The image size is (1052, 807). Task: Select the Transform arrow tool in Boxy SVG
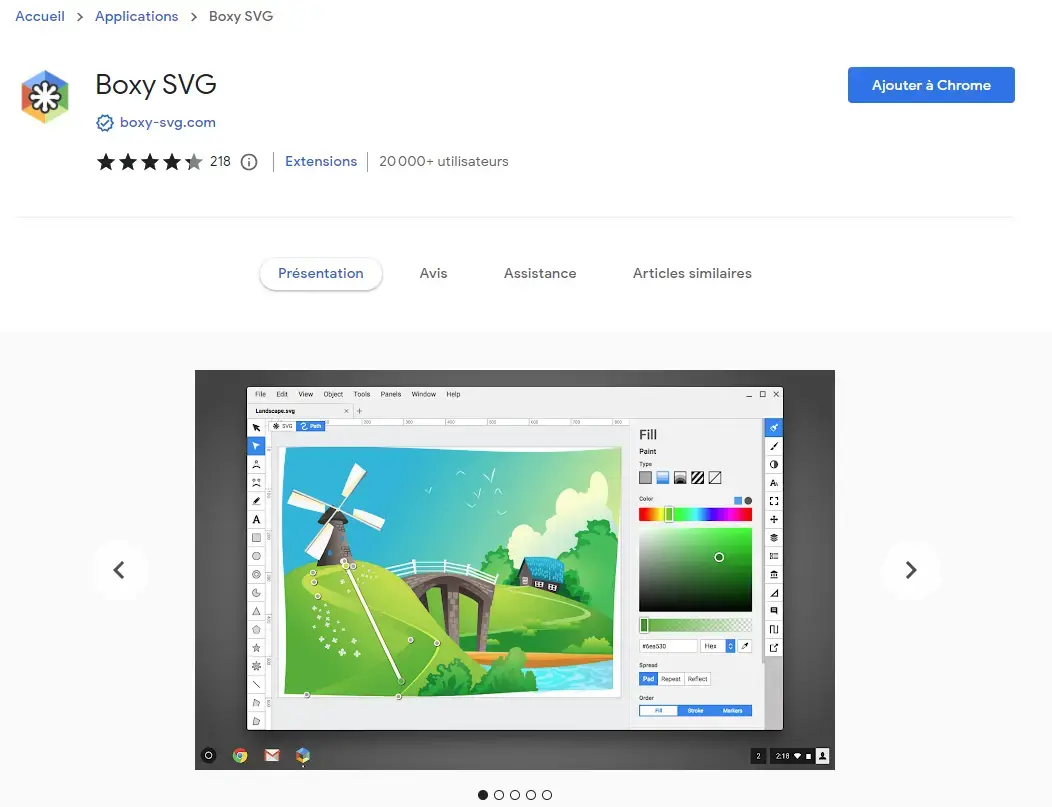[x=256, y=428]
